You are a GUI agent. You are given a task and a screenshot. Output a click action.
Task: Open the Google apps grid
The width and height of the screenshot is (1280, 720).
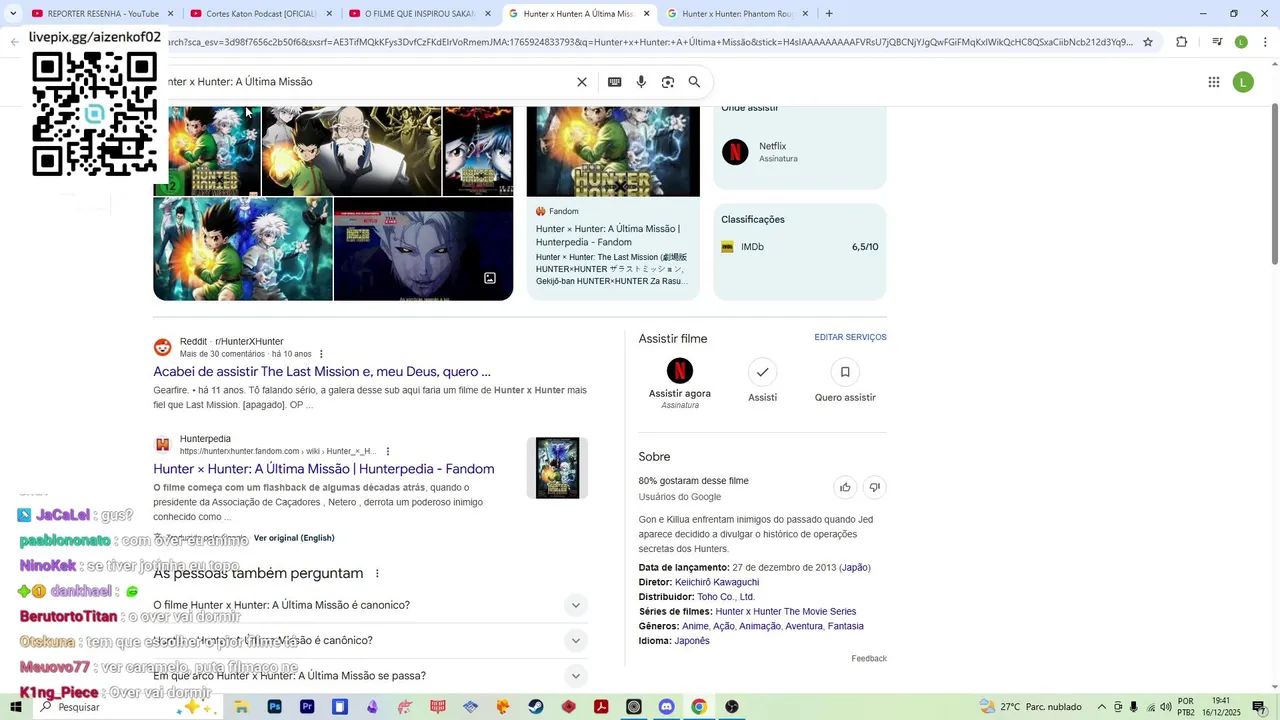point(1214,82)
